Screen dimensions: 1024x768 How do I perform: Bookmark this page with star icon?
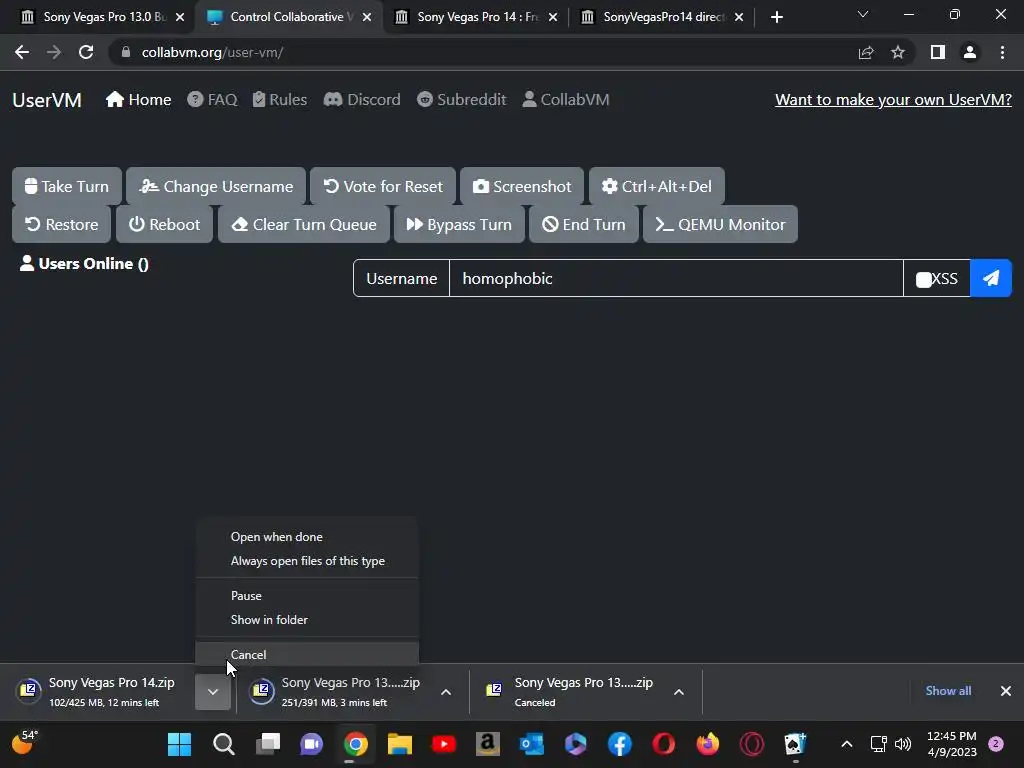[898, 52]
